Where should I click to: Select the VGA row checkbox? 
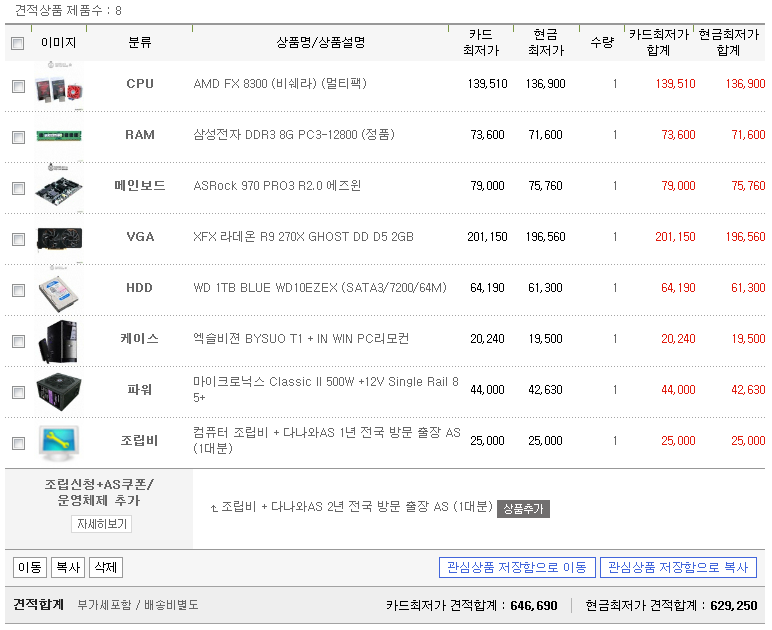click(18, 239)
